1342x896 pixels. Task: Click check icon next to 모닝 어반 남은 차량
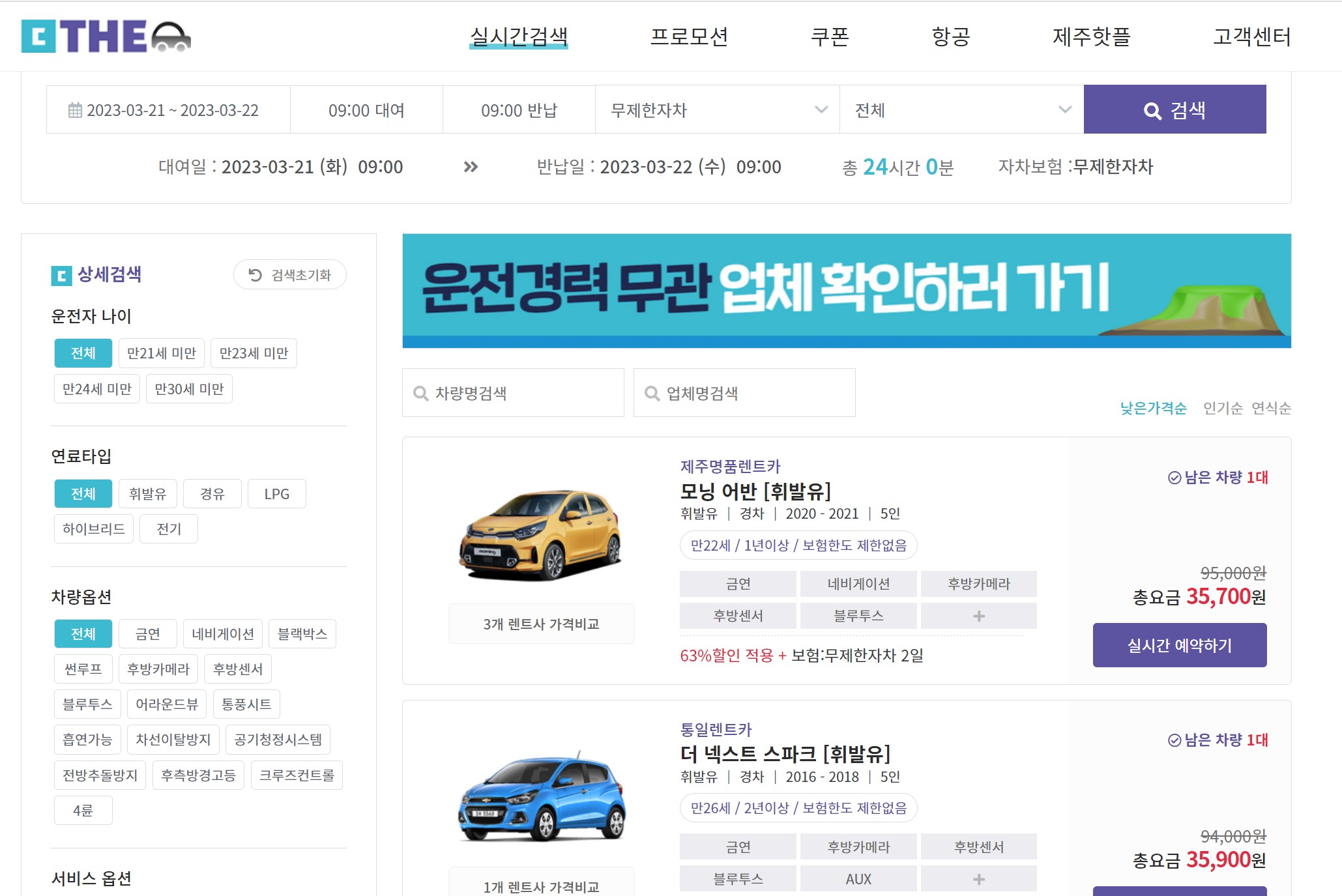point(1174,478)
